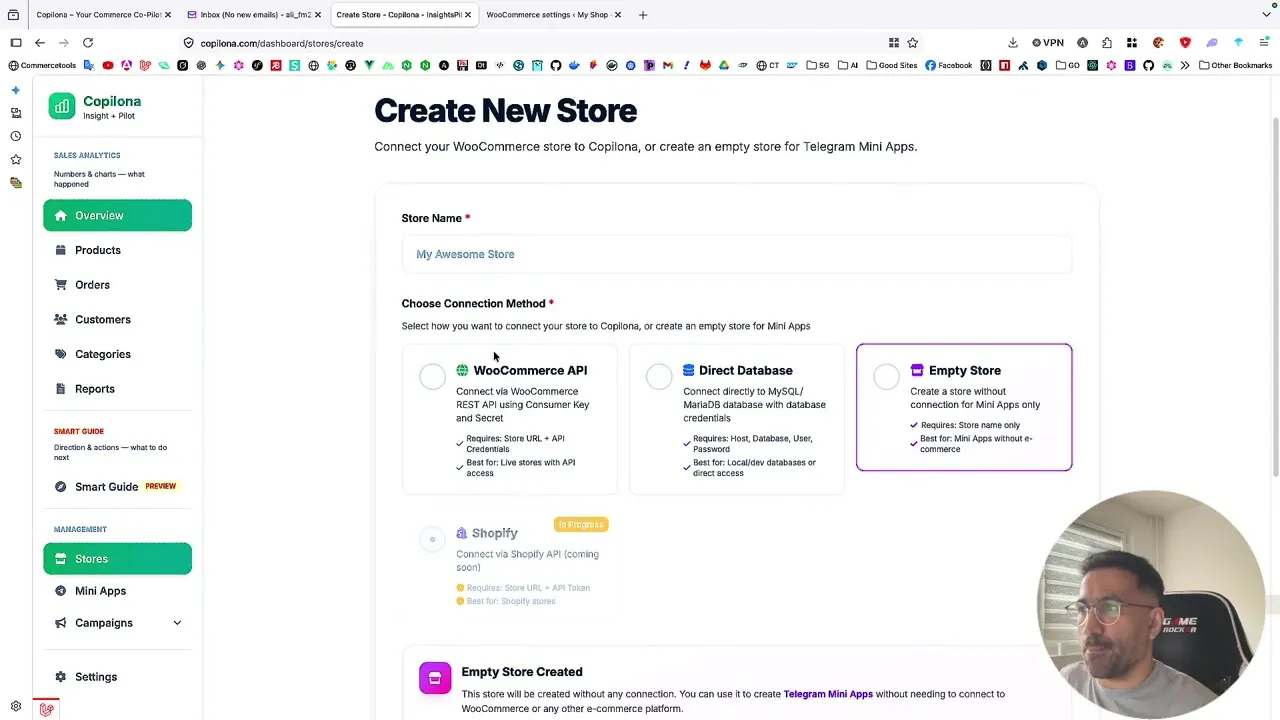Focus the Store Name input field
The image size is (1280, 720).
737,254
